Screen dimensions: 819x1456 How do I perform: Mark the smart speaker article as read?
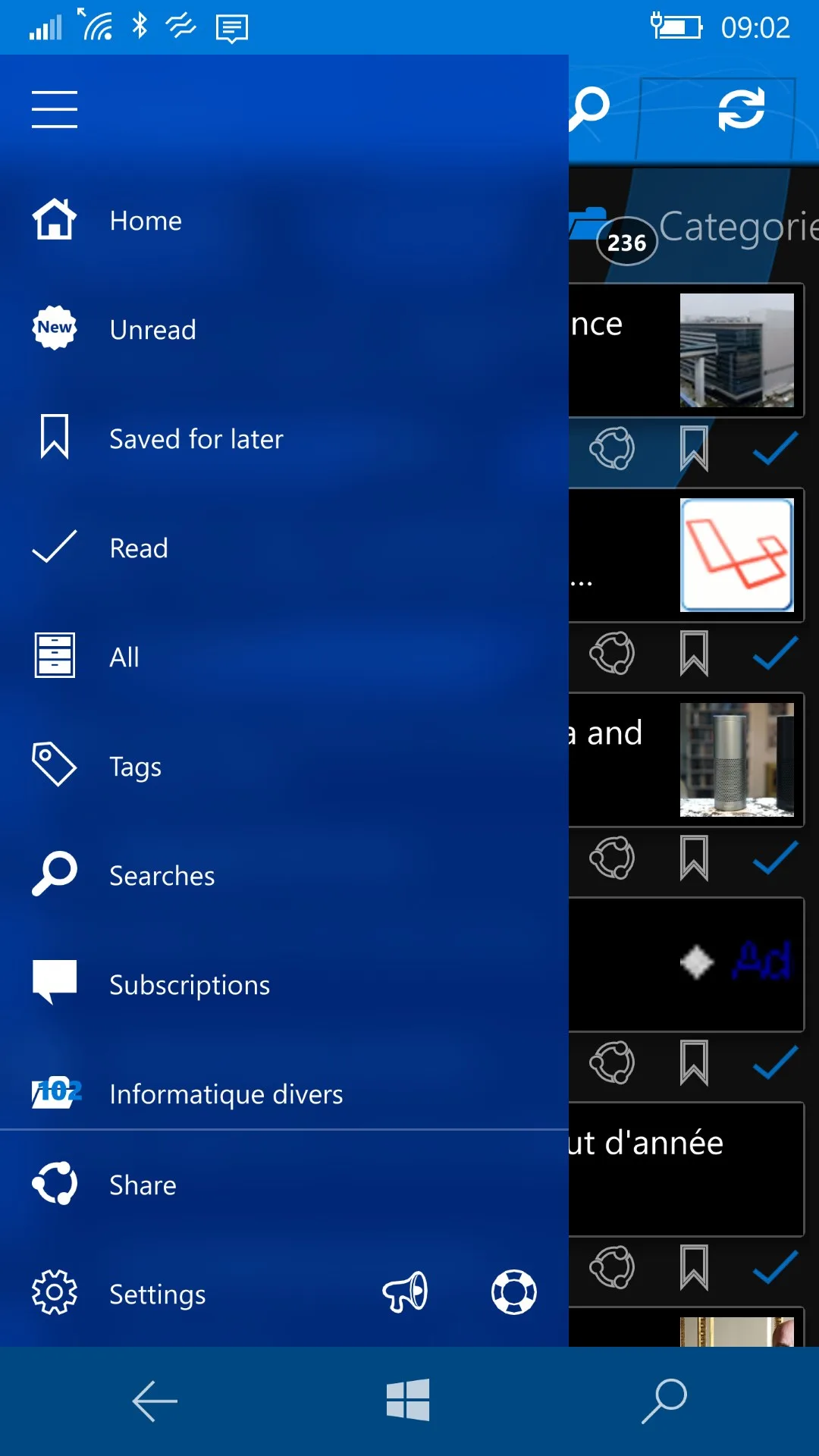pos(775,858)
